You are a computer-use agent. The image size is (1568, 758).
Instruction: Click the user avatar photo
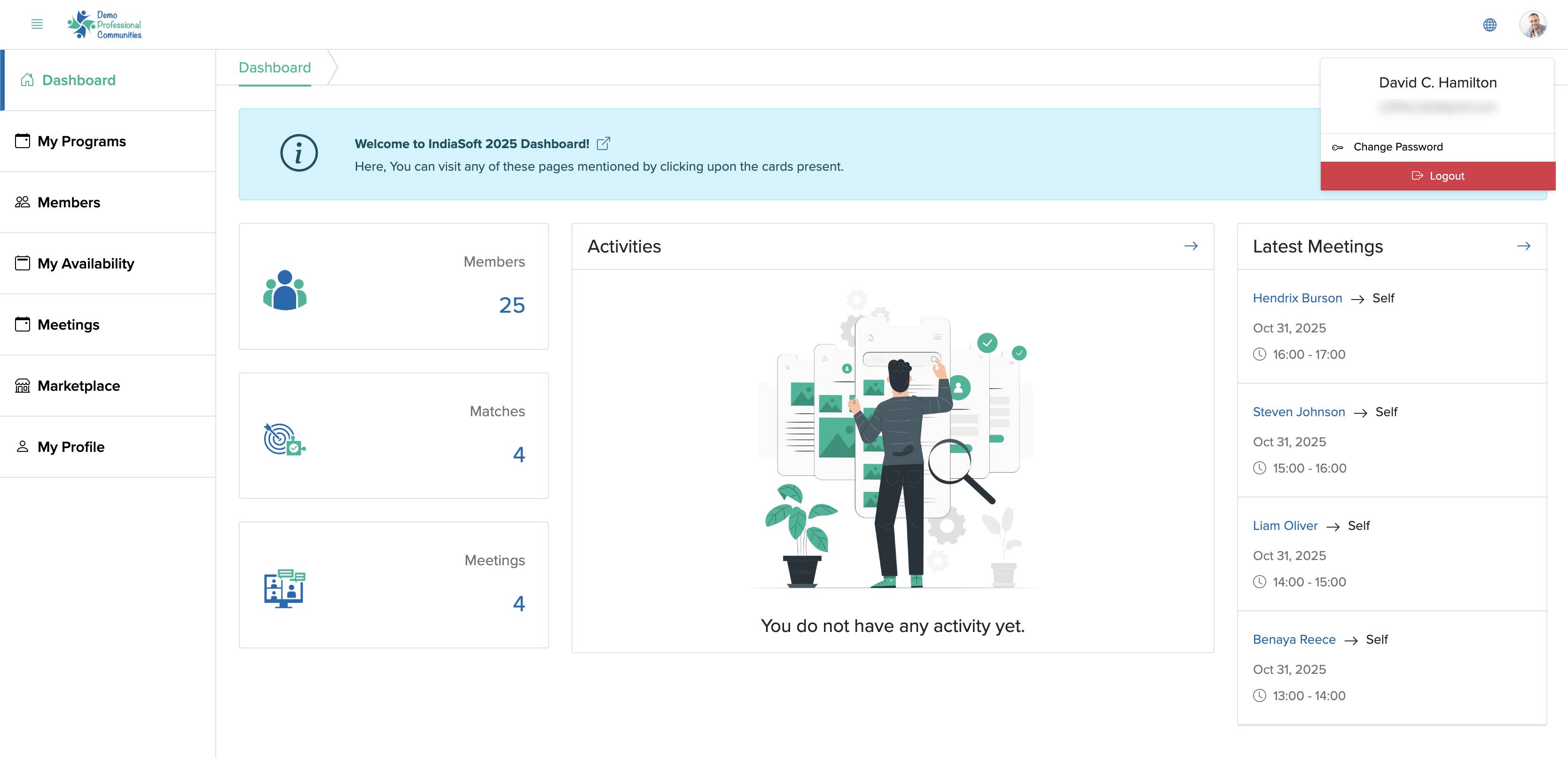click(x=1533, y=24)
